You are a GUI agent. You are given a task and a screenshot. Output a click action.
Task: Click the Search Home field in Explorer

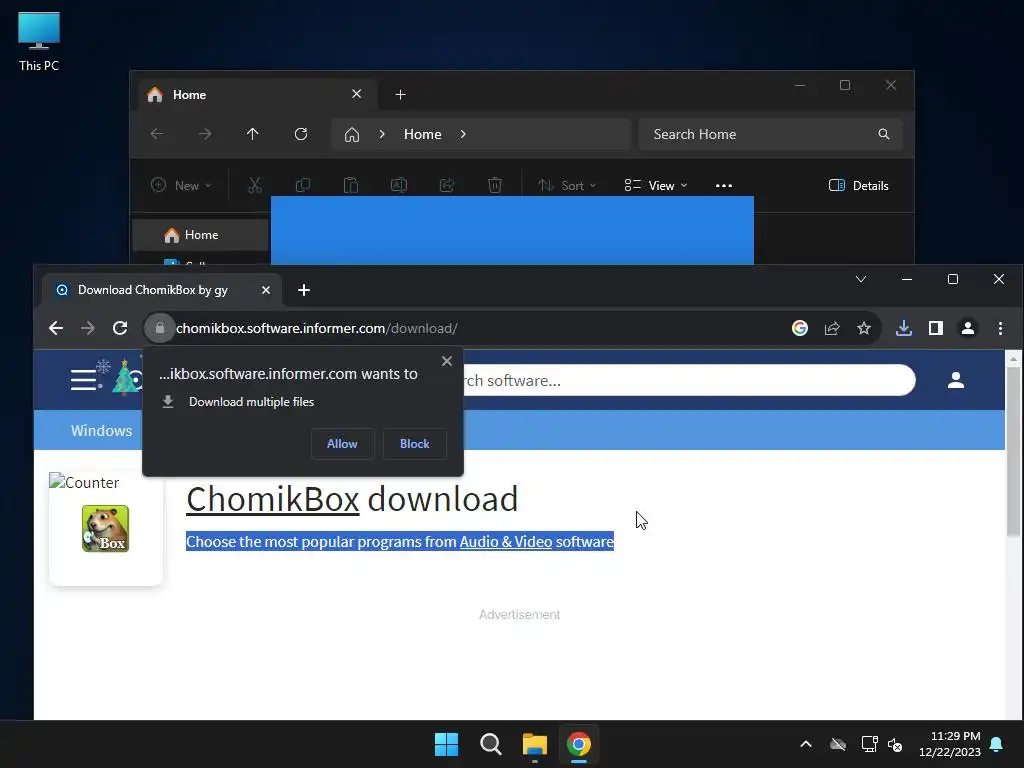(x=771, y=134)
